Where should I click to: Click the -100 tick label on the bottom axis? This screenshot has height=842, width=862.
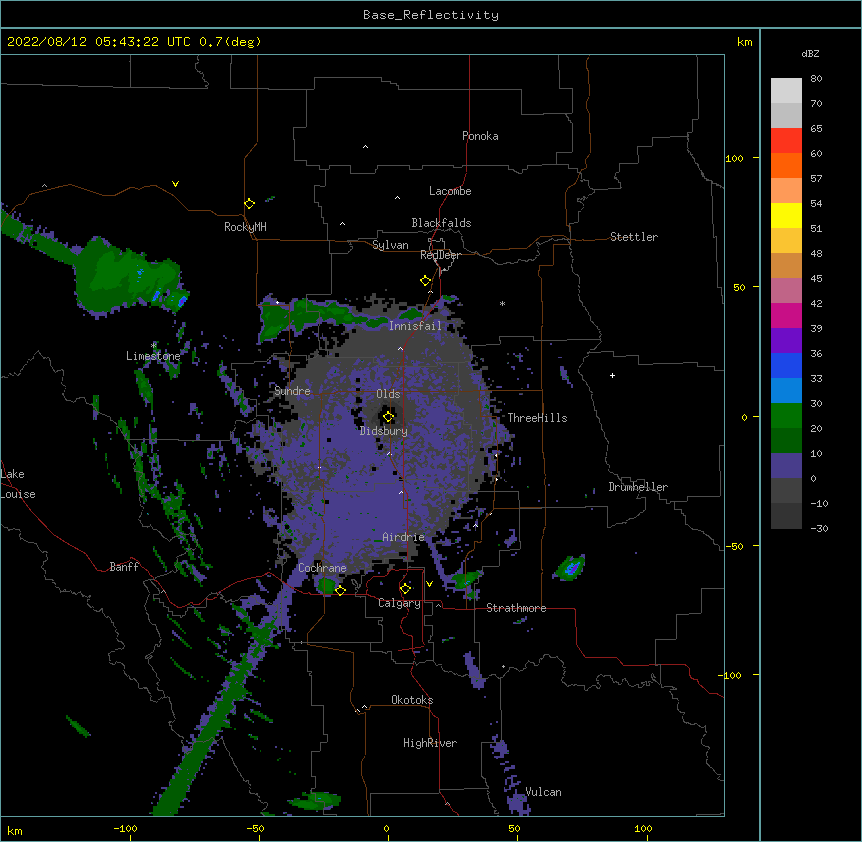point(125,828)
